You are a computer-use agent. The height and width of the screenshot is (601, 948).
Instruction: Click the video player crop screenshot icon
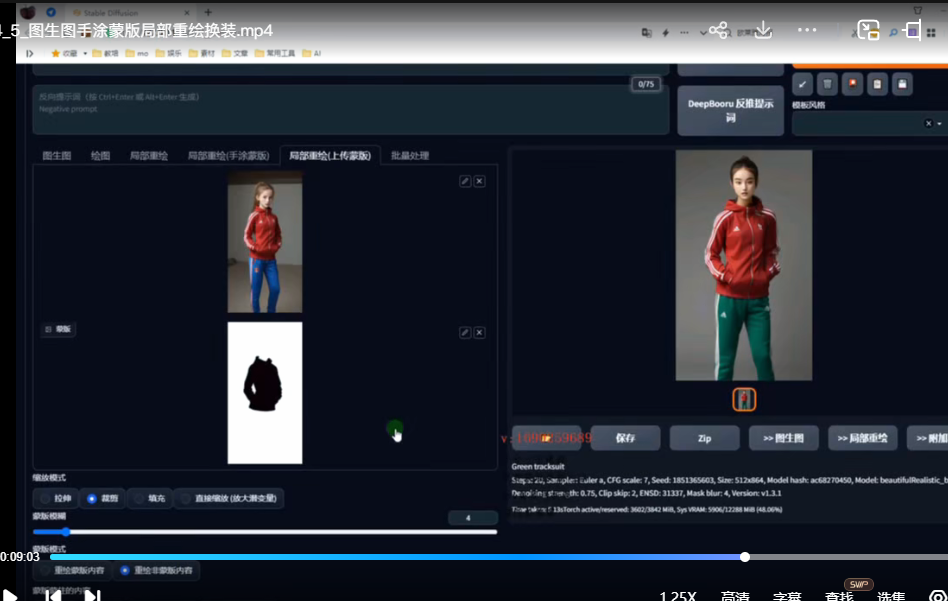(912, 30)
